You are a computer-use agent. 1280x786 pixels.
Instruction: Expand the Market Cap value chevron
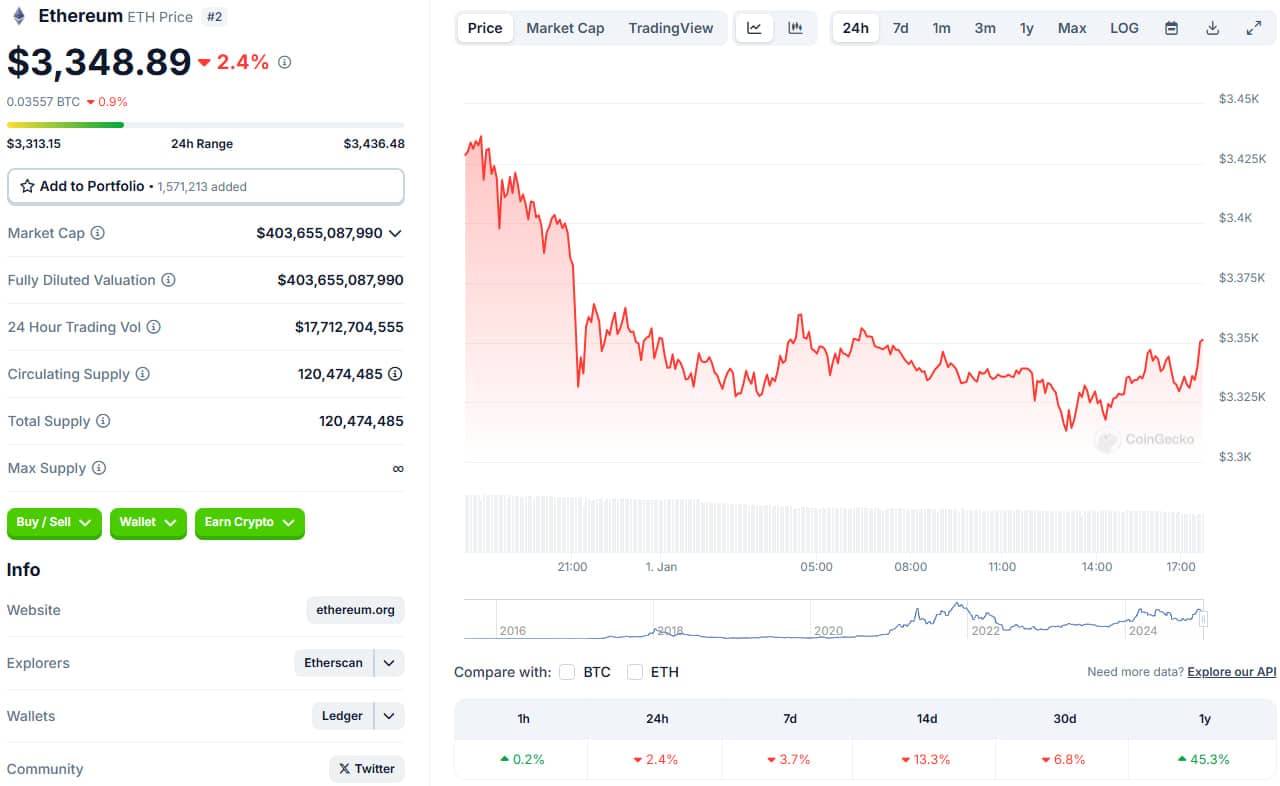click(x=395, y=233)
